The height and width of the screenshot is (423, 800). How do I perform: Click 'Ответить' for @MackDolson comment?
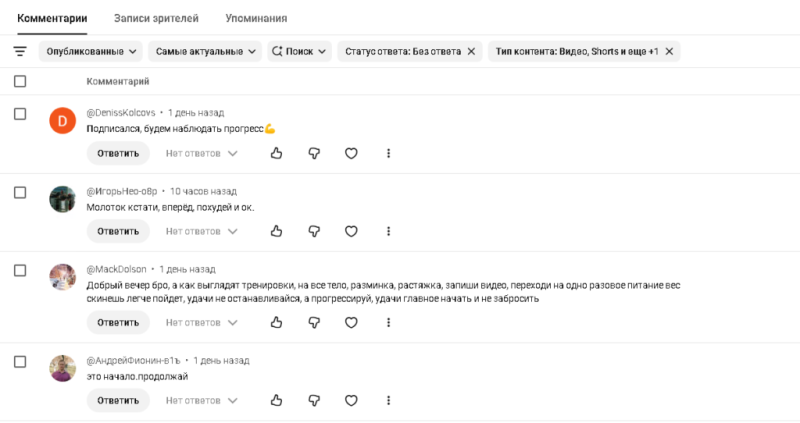click(x=118, y=322)
